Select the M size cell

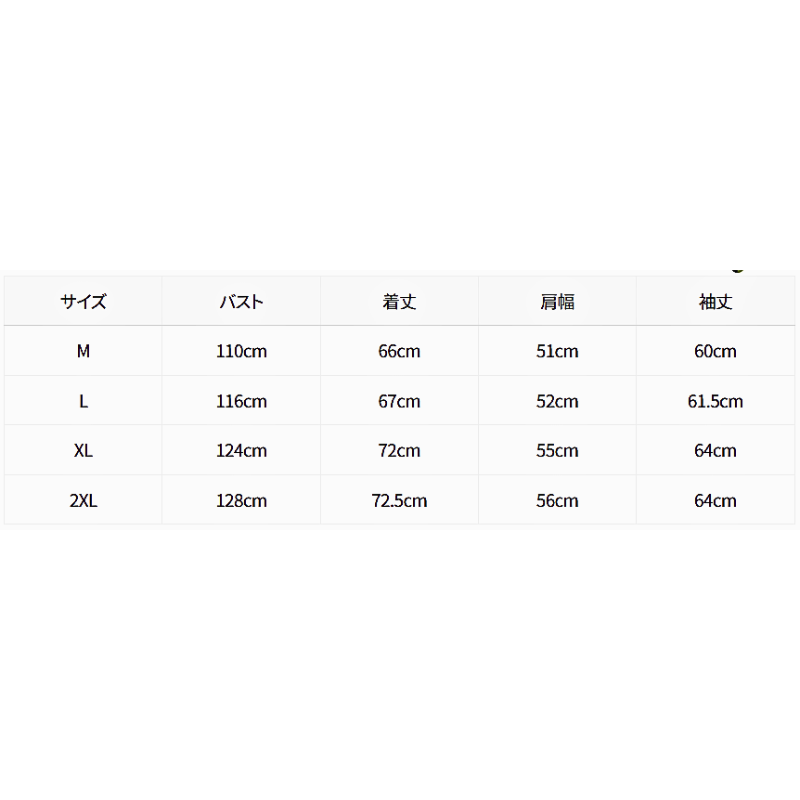[83, 351]
